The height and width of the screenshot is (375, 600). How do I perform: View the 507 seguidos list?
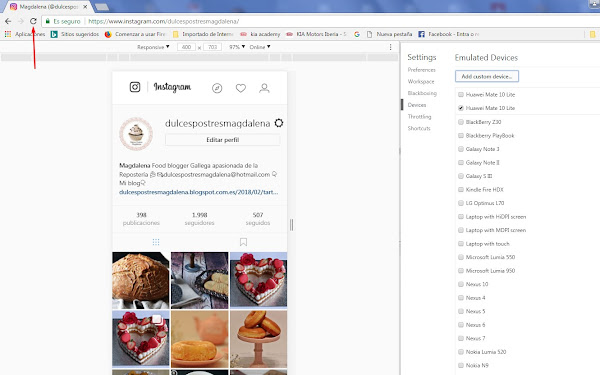[258, 219]
